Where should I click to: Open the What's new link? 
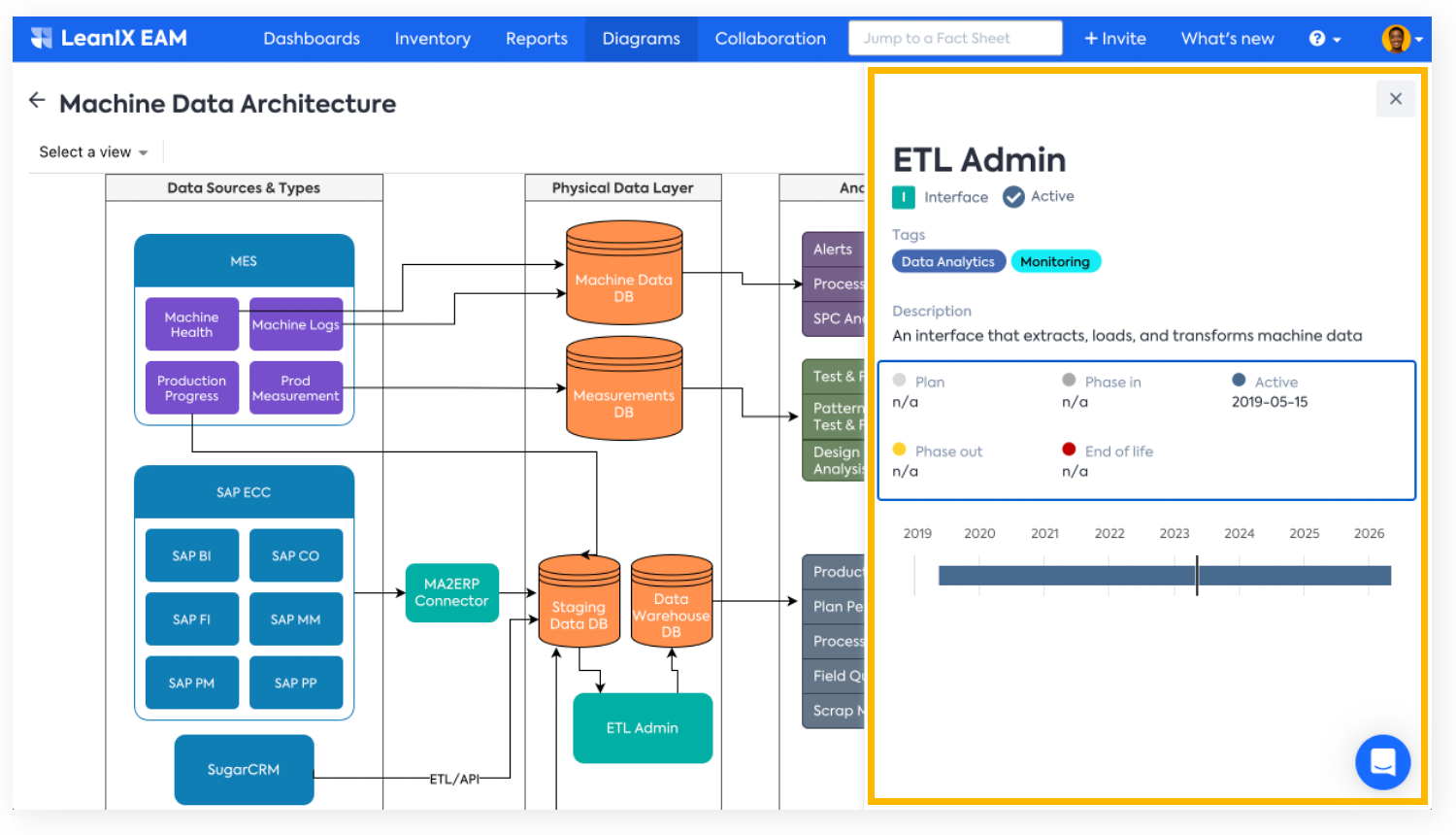coord(1228,39)
